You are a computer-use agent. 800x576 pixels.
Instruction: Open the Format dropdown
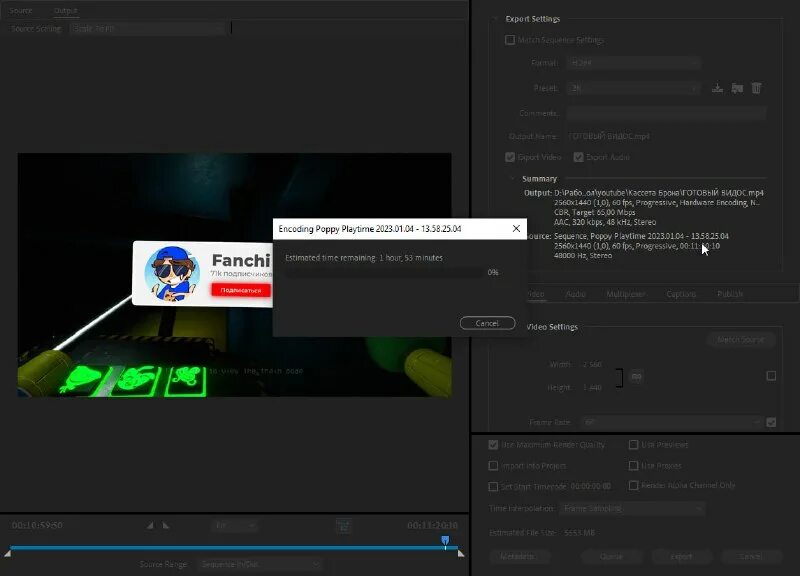coord(633,63)
